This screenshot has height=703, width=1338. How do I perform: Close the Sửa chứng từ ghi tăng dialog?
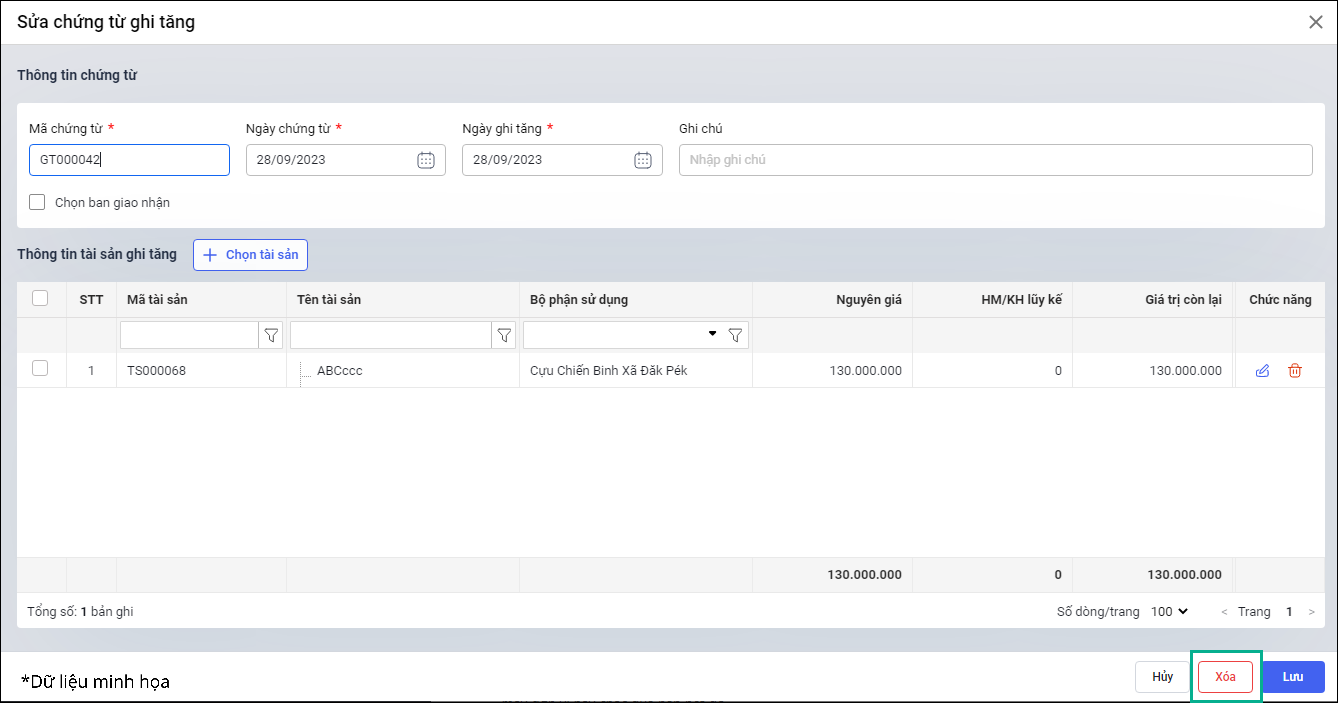(1316, 22)
